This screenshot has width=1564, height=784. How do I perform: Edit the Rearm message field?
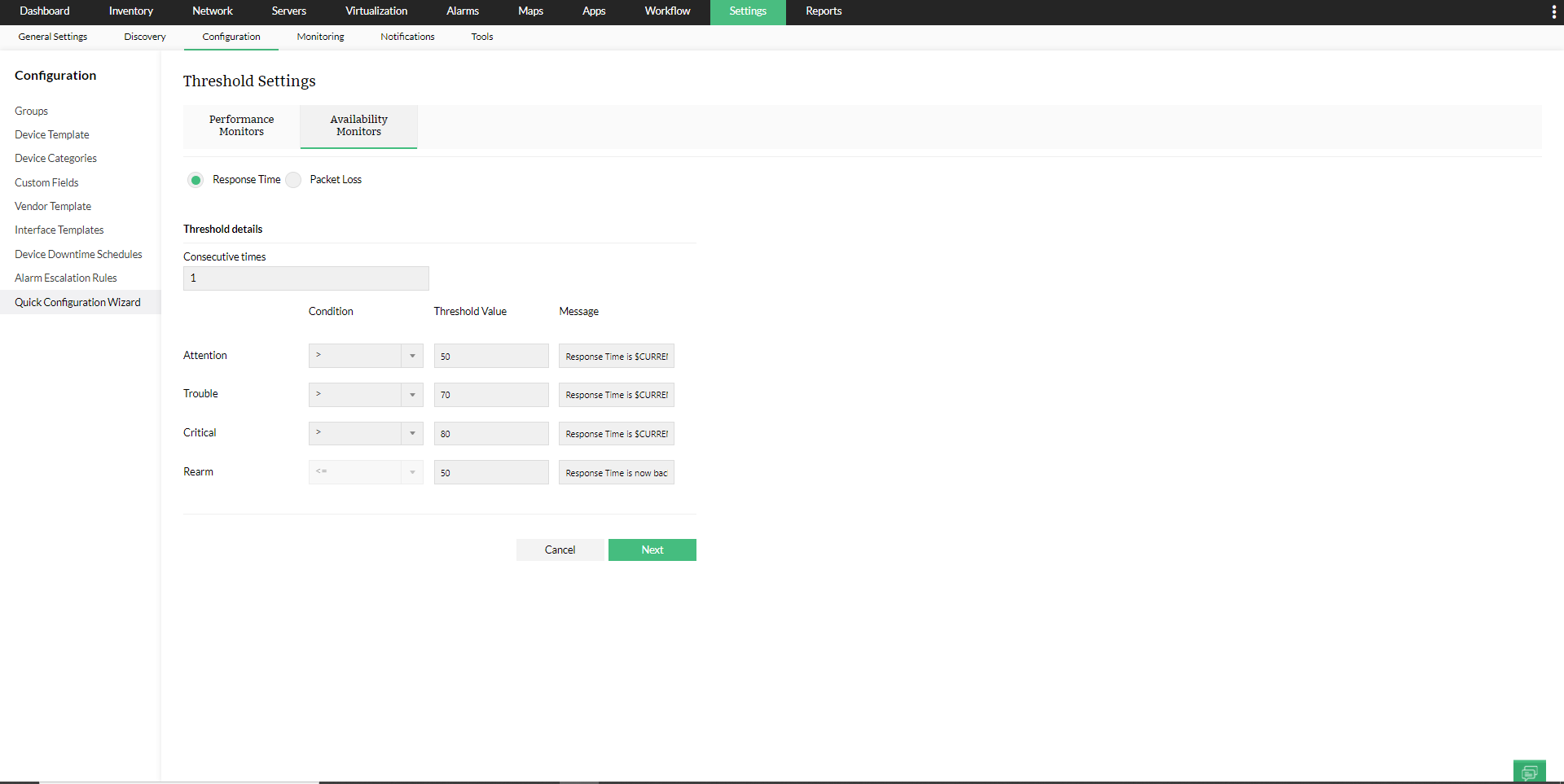pyautogui.click(x=617, y=472)
